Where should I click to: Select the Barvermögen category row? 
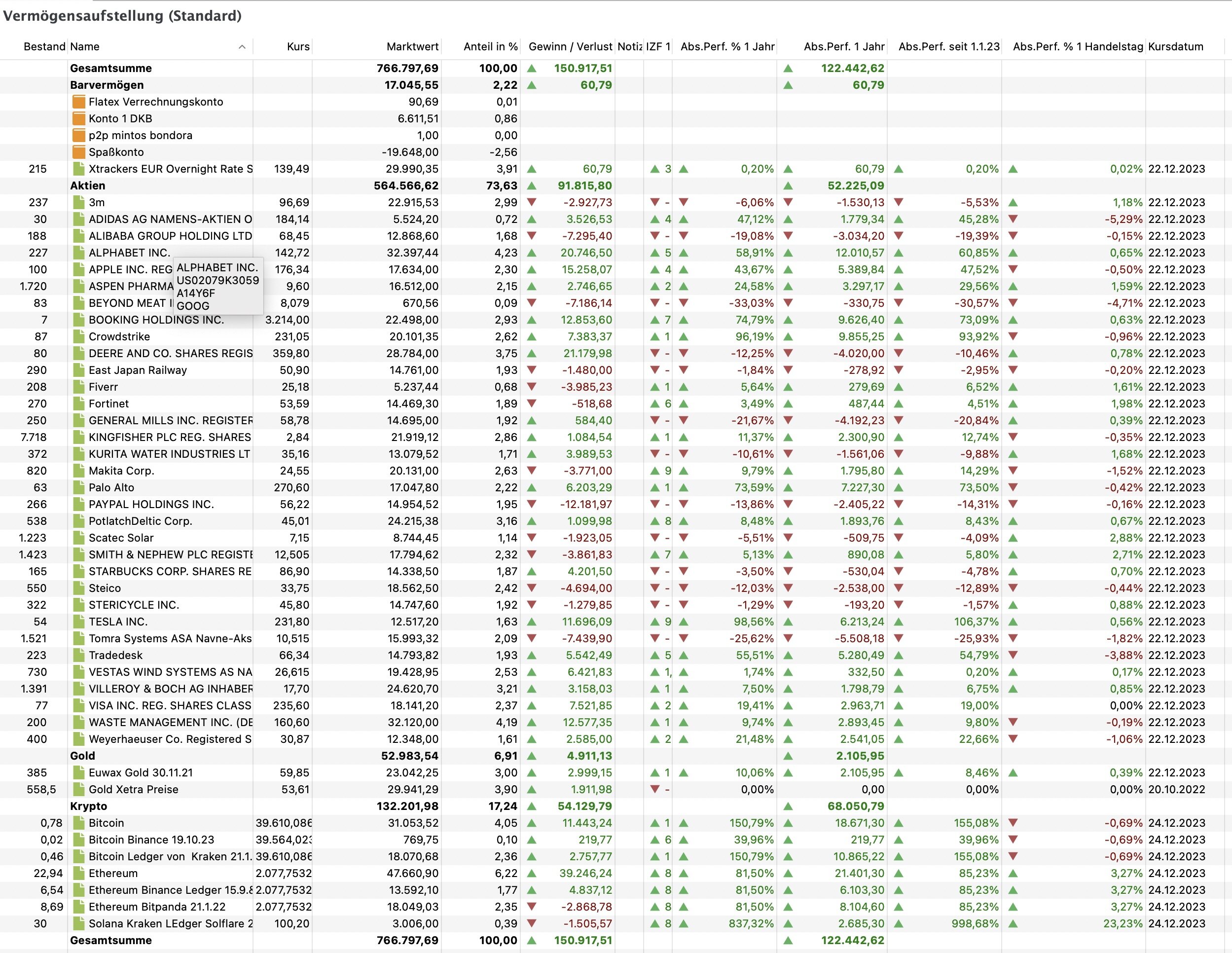pos(107,85)
